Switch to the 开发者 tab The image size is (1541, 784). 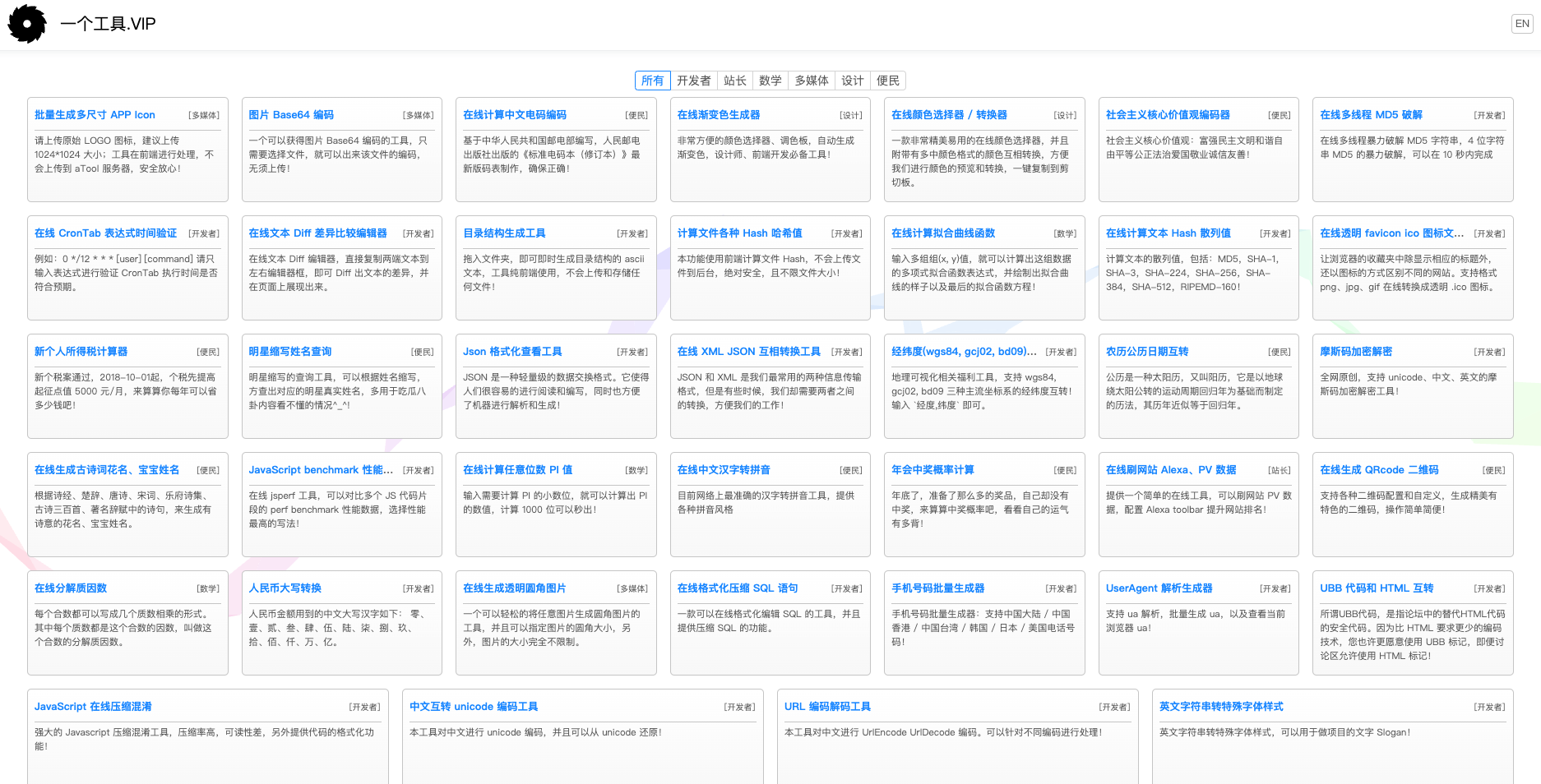693,81
